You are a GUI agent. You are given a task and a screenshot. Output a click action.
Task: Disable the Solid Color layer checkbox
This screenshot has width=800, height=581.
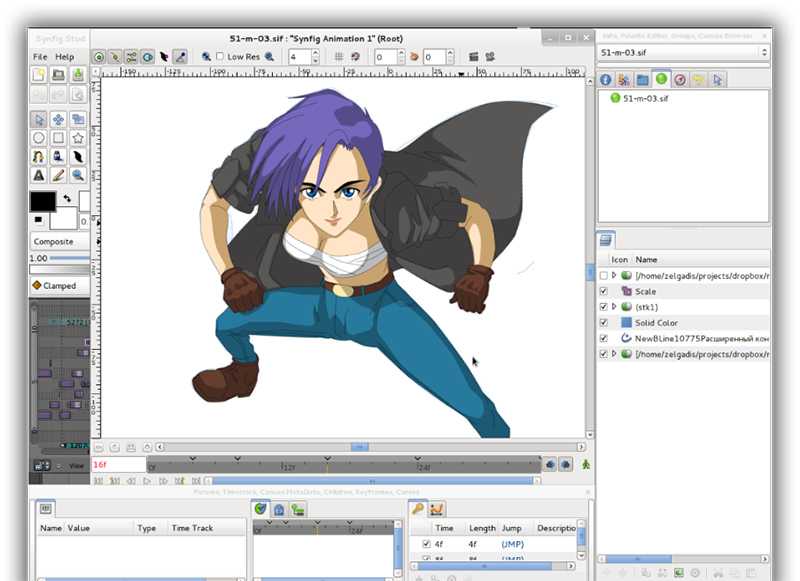pyautogui.click(x=604, y=323)
